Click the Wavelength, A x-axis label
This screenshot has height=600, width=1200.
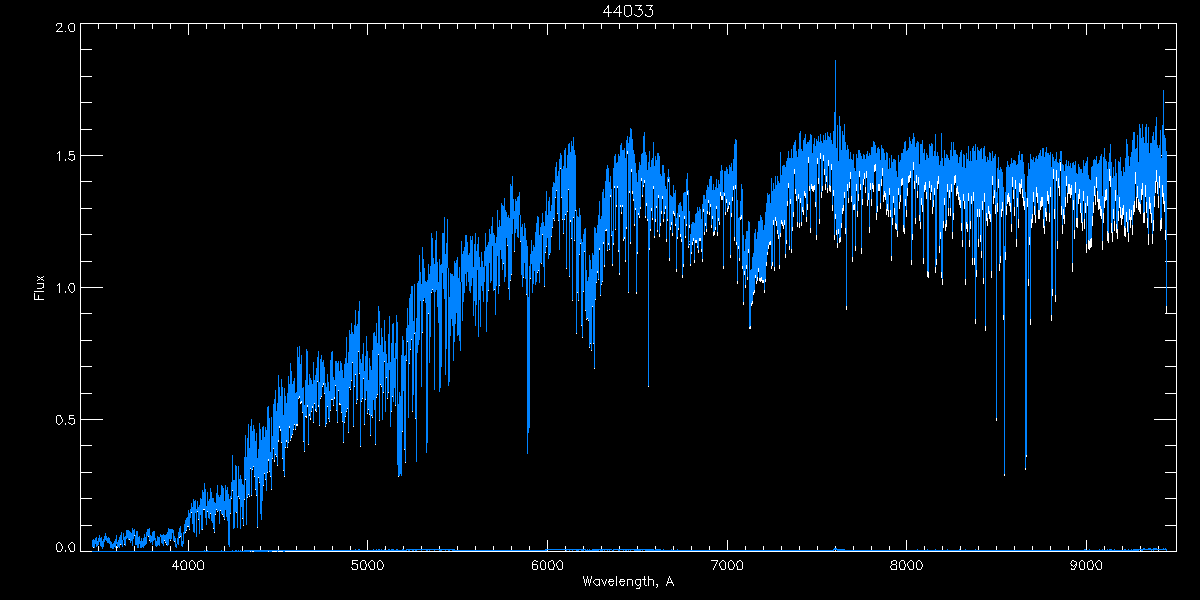(627, 581)
